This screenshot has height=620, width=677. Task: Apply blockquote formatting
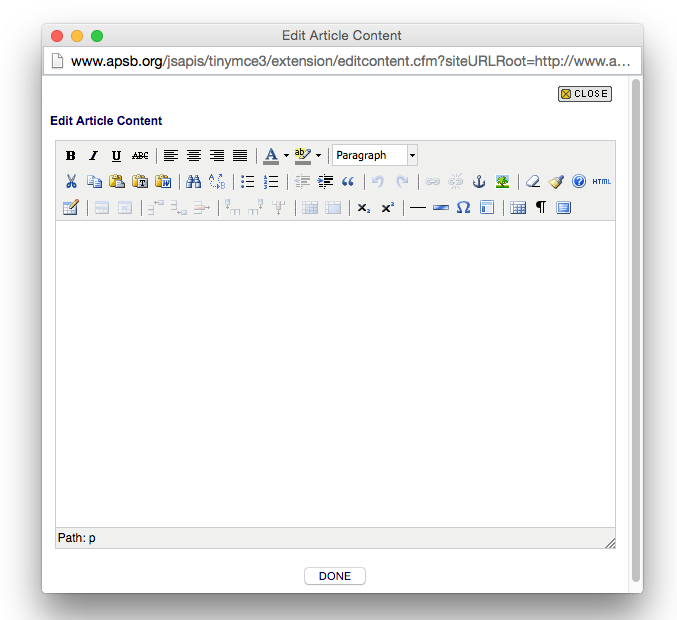click(348, 182)
